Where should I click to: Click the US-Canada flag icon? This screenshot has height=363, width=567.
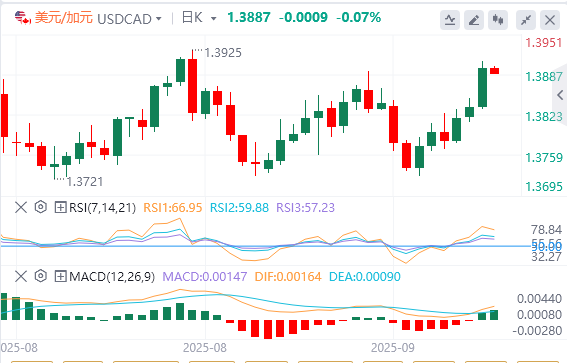pyautogui.click(x=23, y=18)
